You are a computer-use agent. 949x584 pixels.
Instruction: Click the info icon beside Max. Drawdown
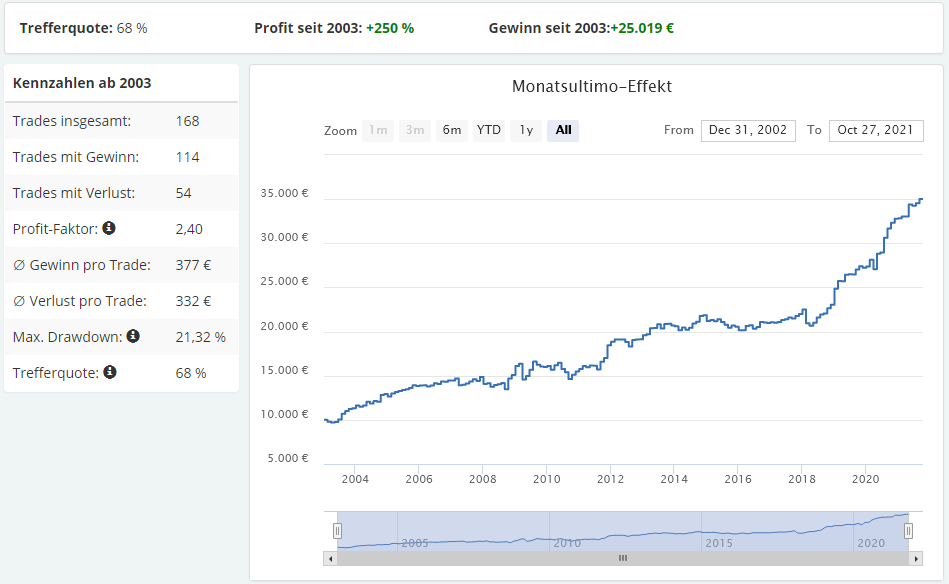coord(133,336)
